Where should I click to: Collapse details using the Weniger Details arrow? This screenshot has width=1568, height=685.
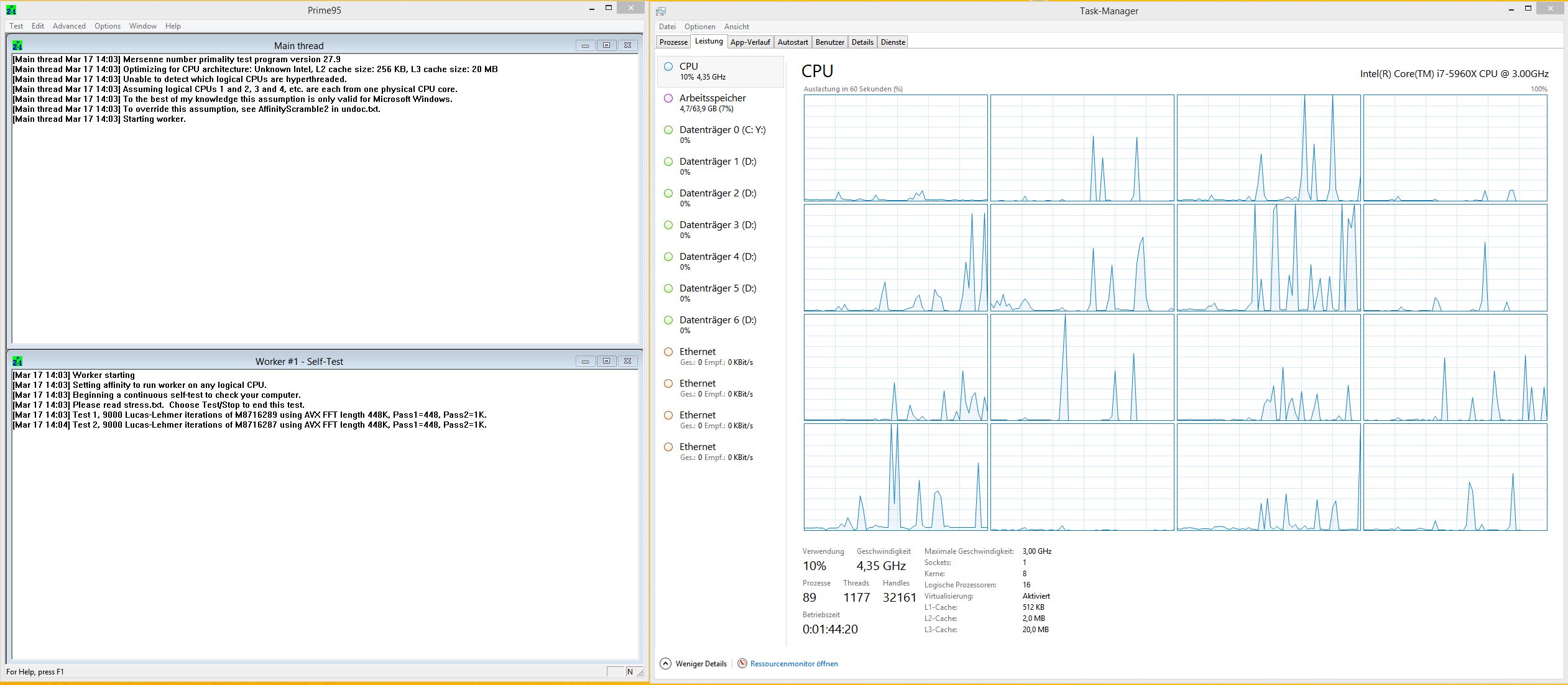click(x=665, y=663)
